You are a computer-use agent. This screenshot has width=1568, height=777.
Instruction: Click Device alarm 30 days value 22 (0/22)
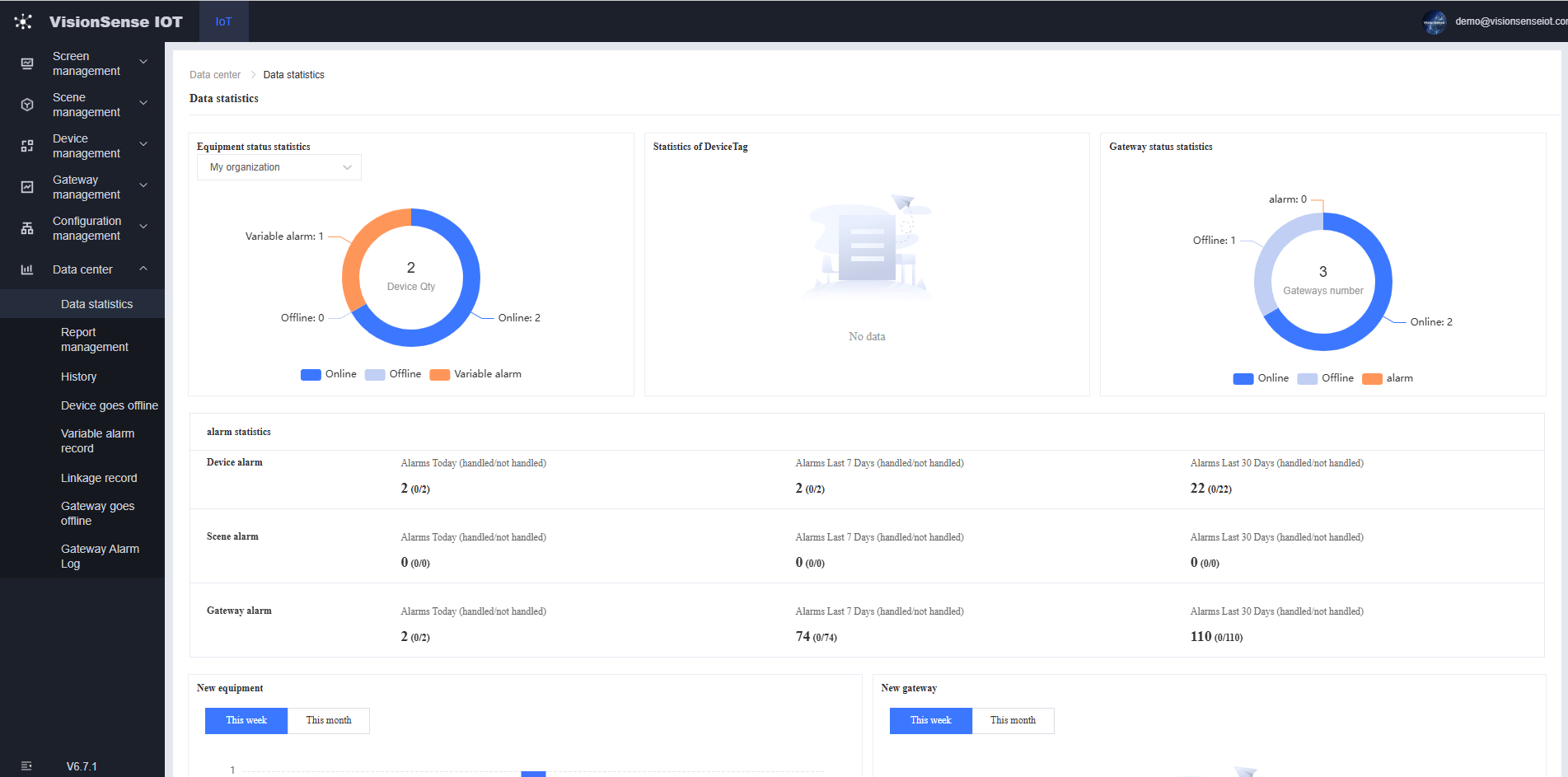1211,489
